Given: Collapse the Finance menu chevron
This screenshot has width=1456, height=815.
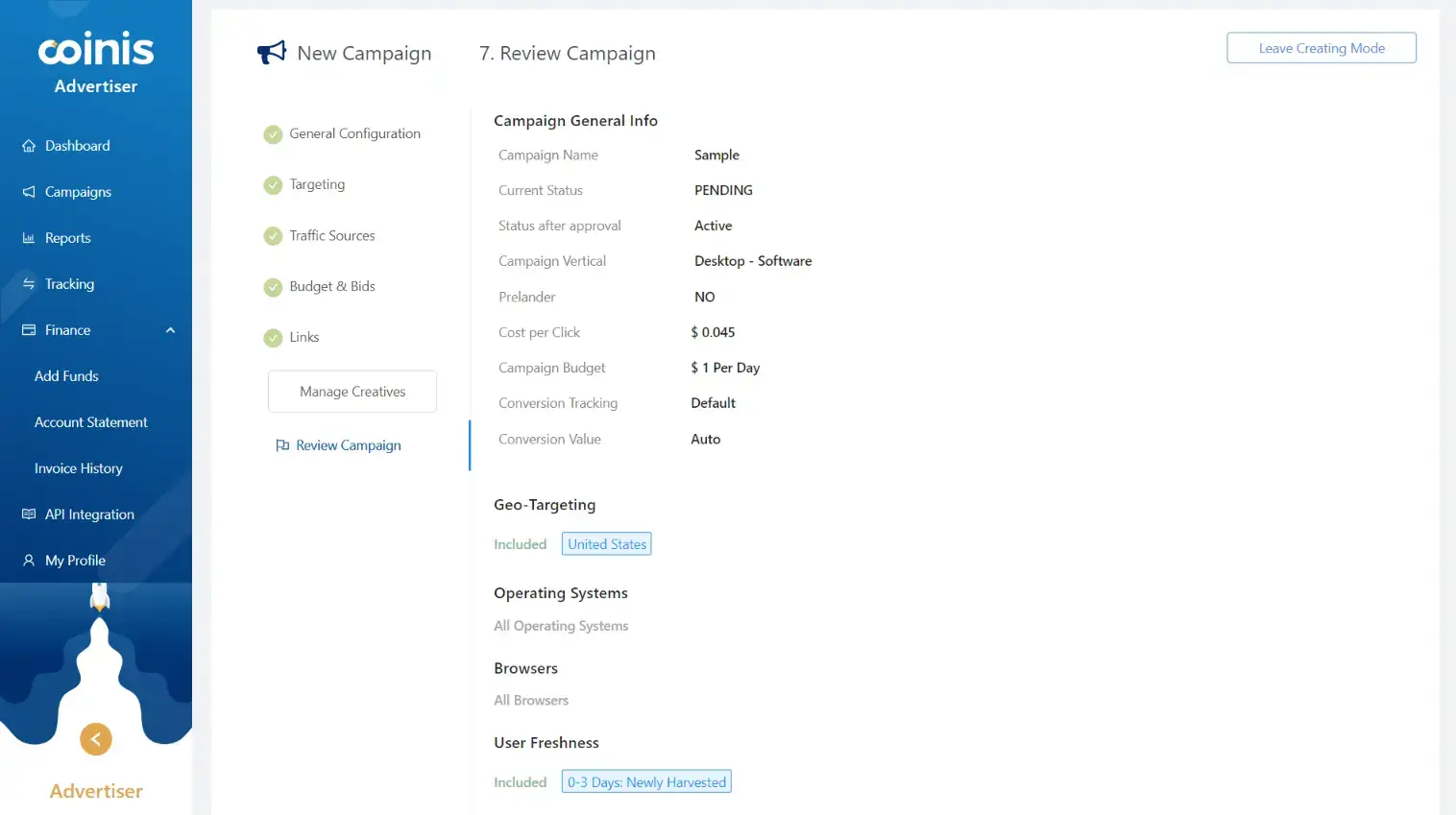Looking at the screenshot, I should 170,330.
